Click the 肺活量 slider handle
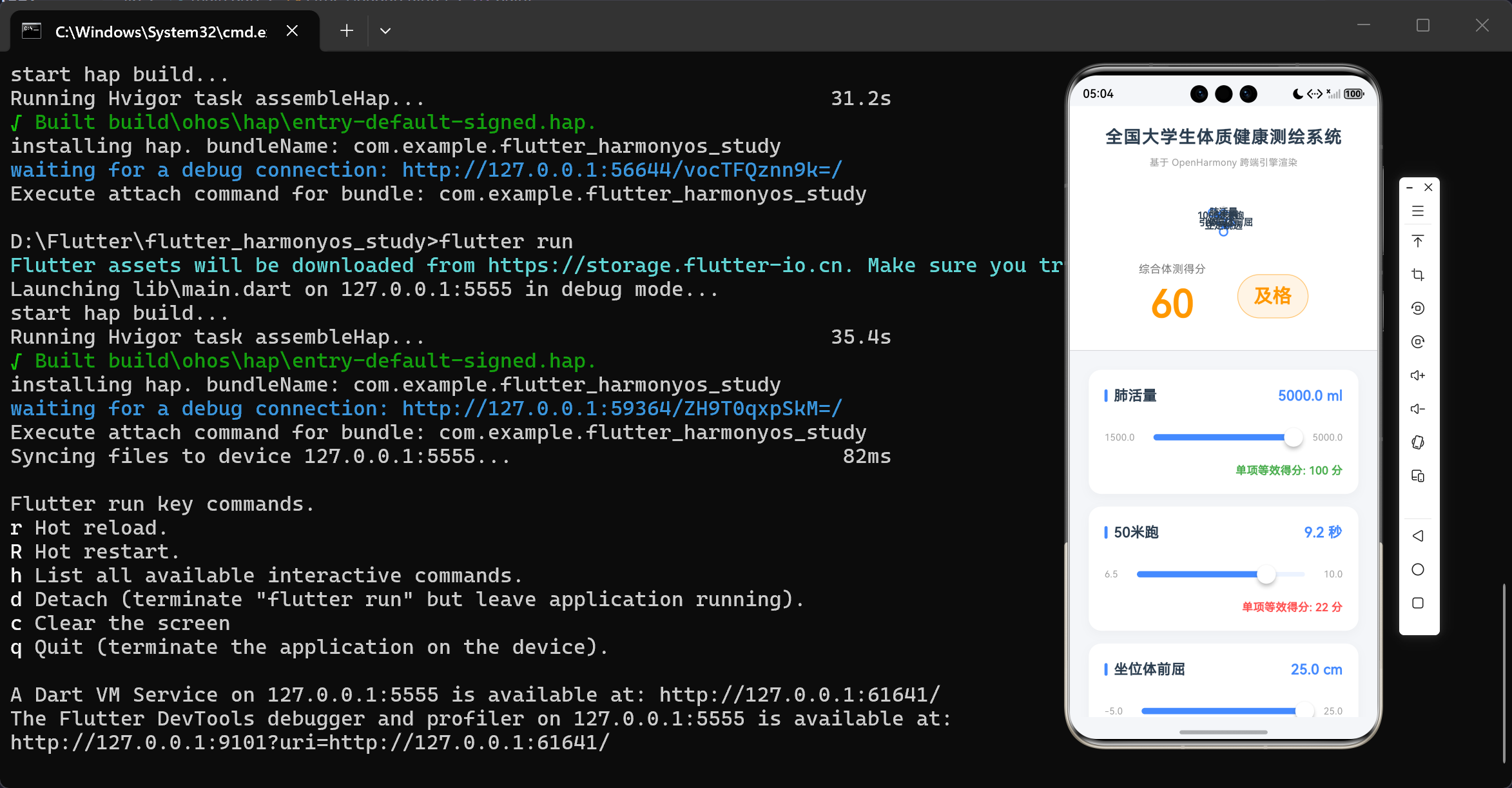Image resolution: width=1512 pixels, height=788 pixels. [1293, 438]
